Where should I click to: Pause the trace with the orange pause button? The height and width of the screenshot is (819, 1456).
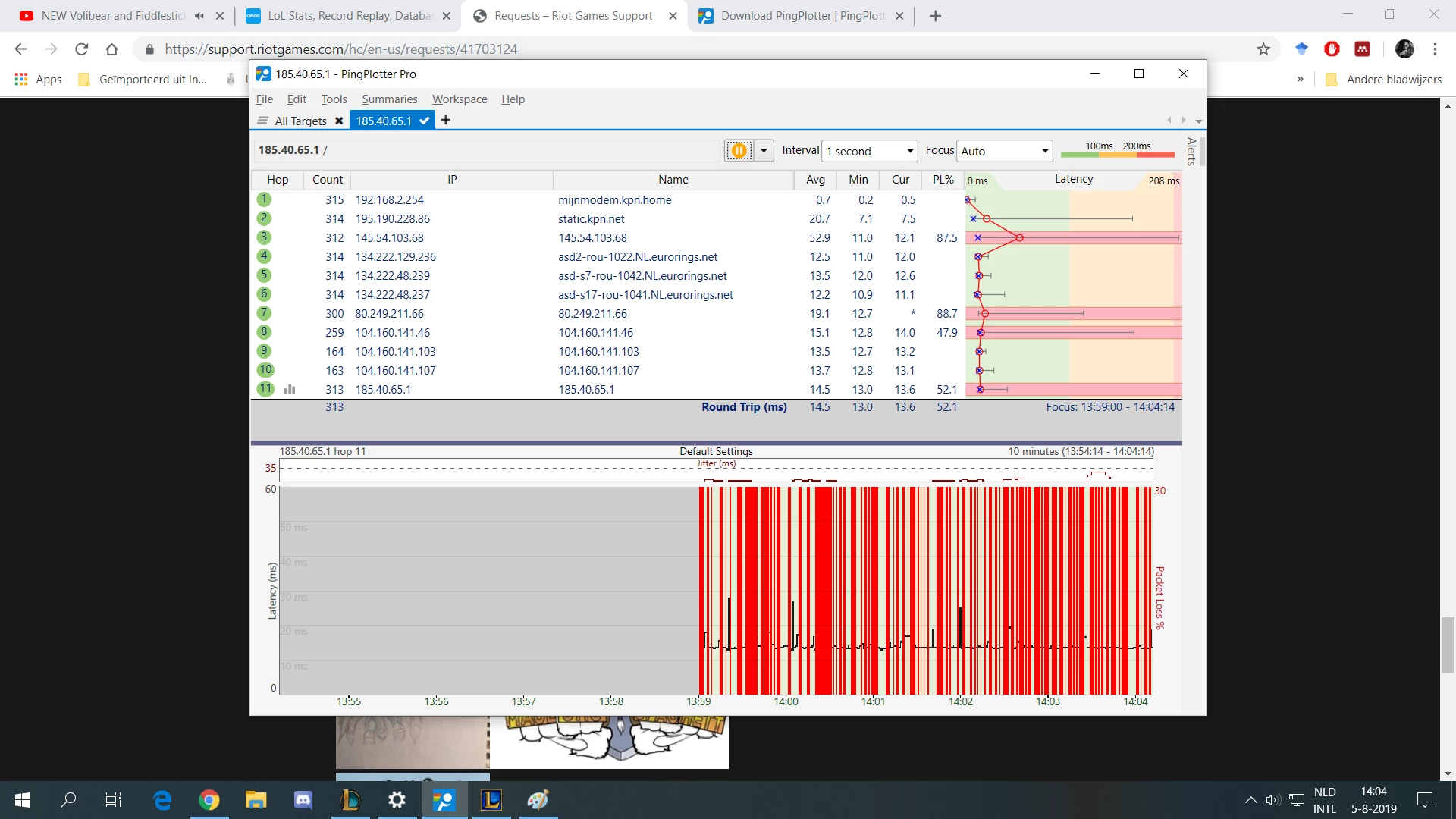[739, 150]
